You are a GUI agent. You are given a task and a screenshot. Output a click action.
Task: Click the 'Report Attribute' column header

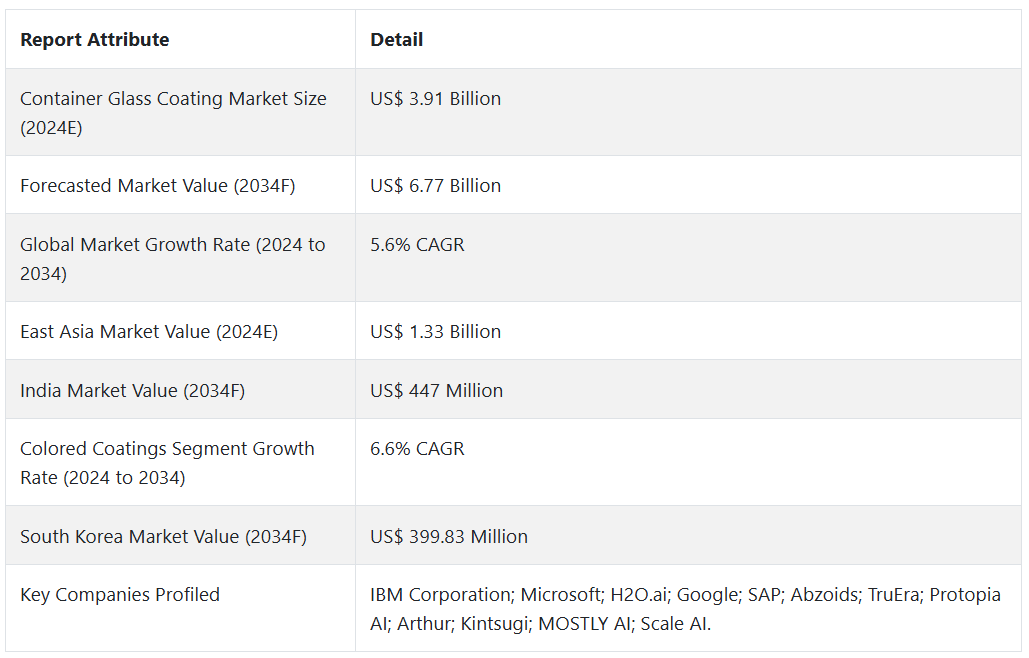coord(95,40)
